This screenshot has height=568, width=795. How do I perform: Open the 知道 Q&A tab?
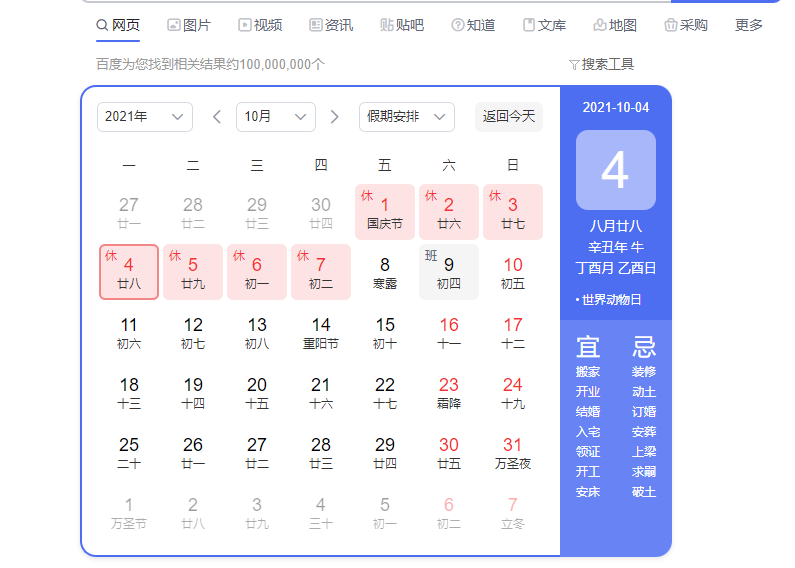[x=473, y=25]
